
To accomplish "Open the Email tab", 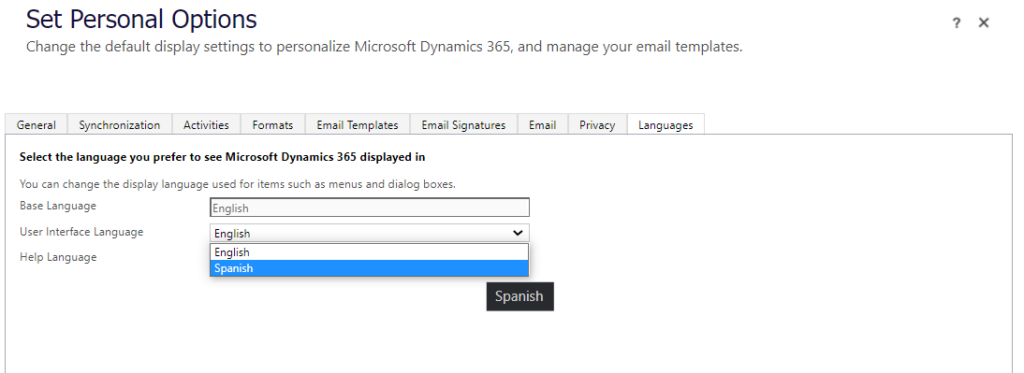I will click(x=543, y=125).
